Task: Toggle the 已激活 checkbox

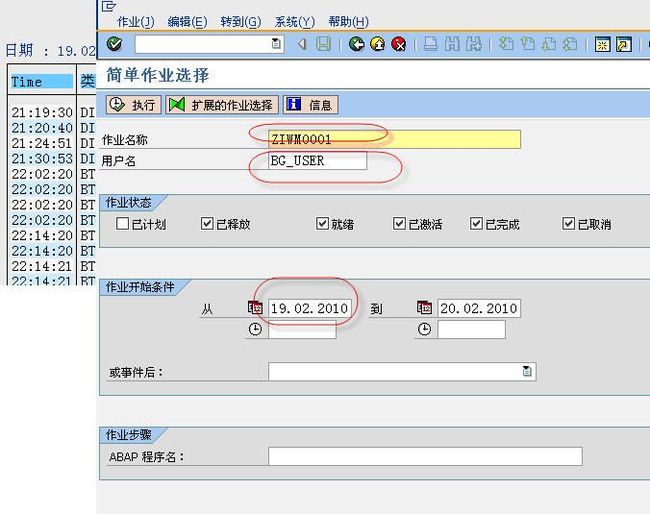Action: coord(399,224)
